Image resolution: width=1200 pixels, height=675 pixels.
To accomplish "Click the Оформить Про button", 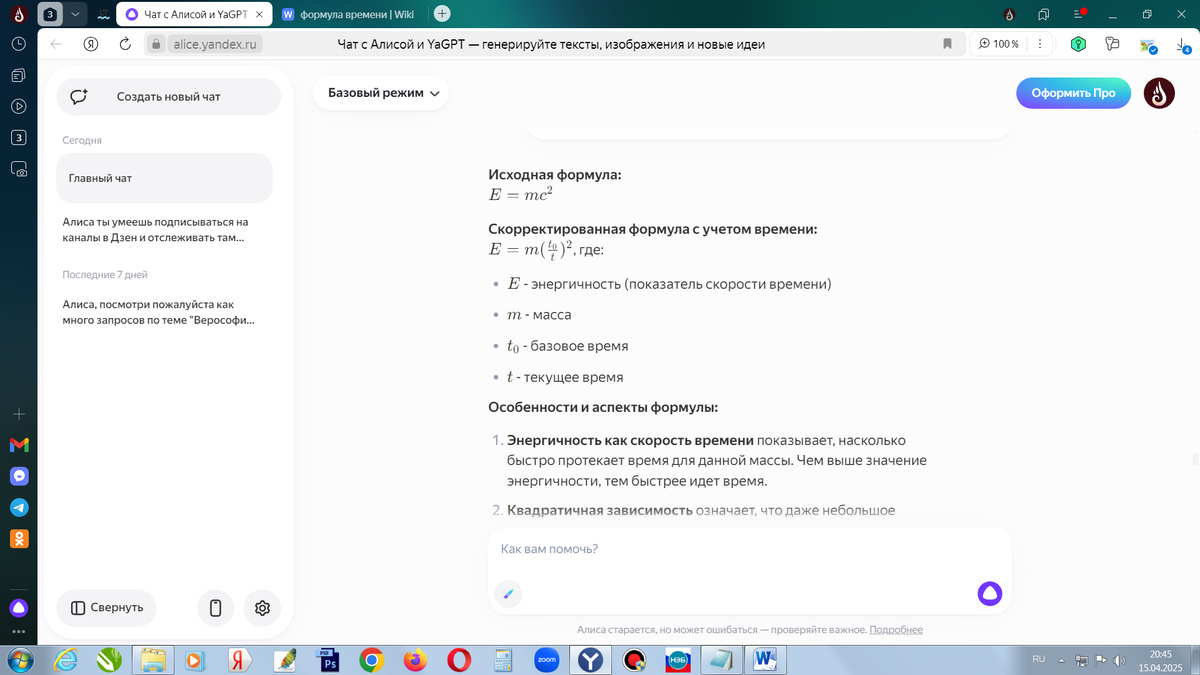I will click(1073, 91).
